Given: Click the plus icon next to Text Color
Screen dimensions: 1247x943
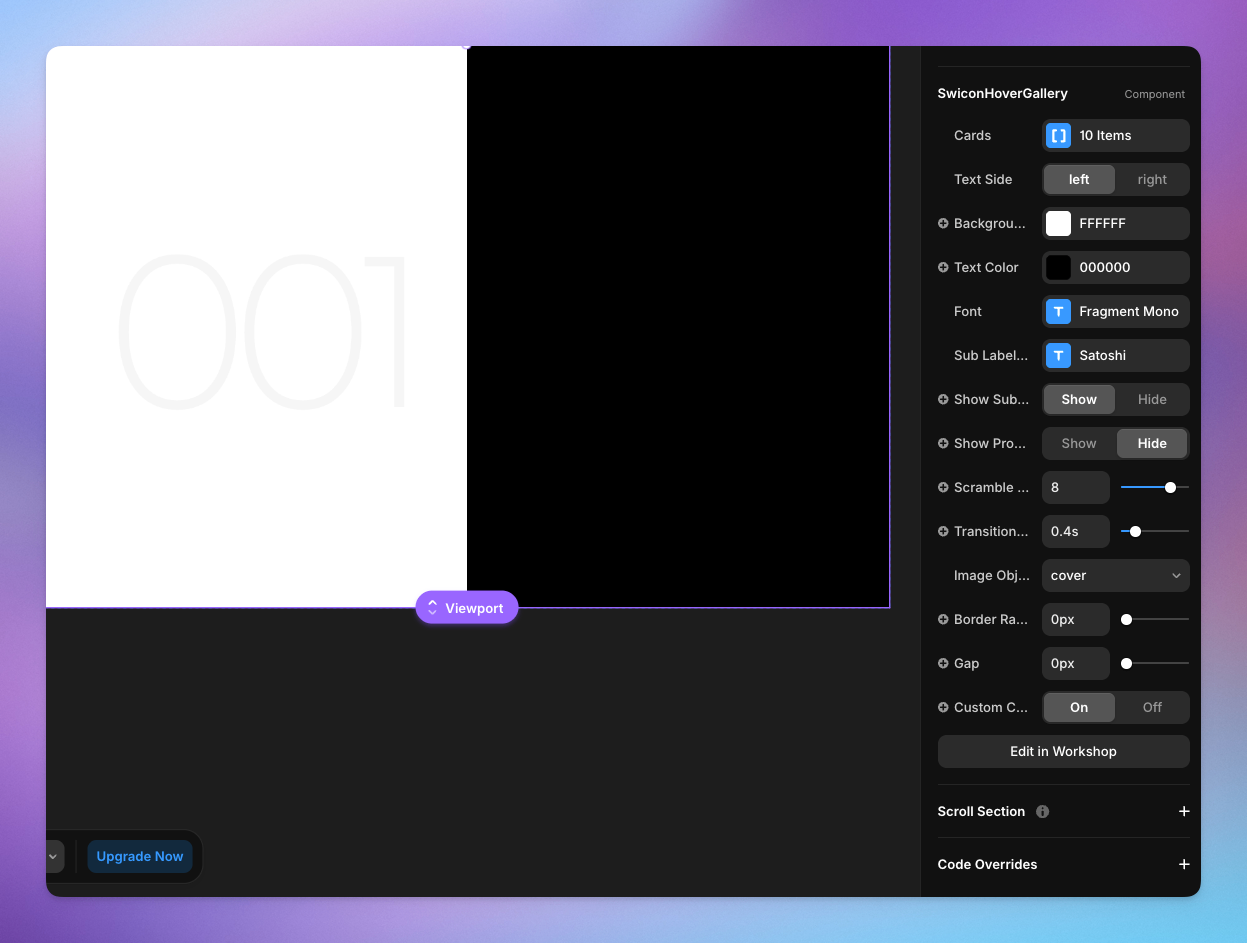Looking at the screenshot, I should pyautogui.click(x=943, y=268).
